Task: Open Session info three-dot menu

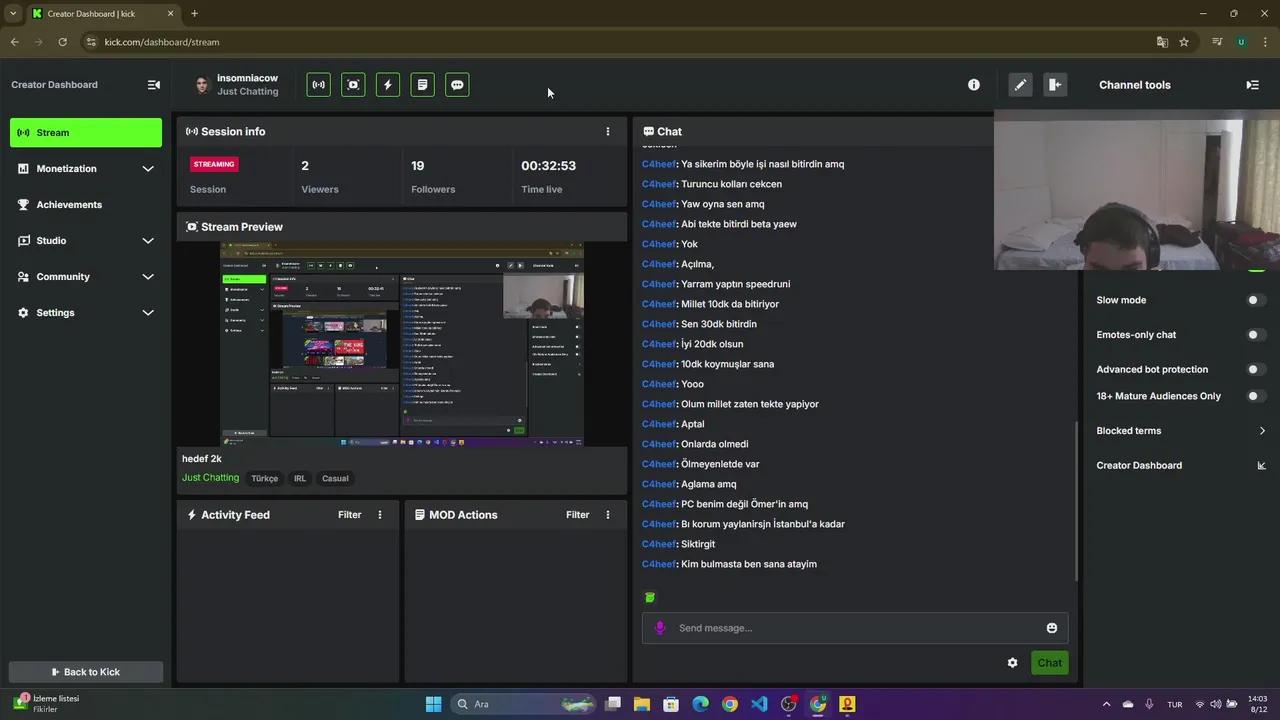Action: click(607, 131)
